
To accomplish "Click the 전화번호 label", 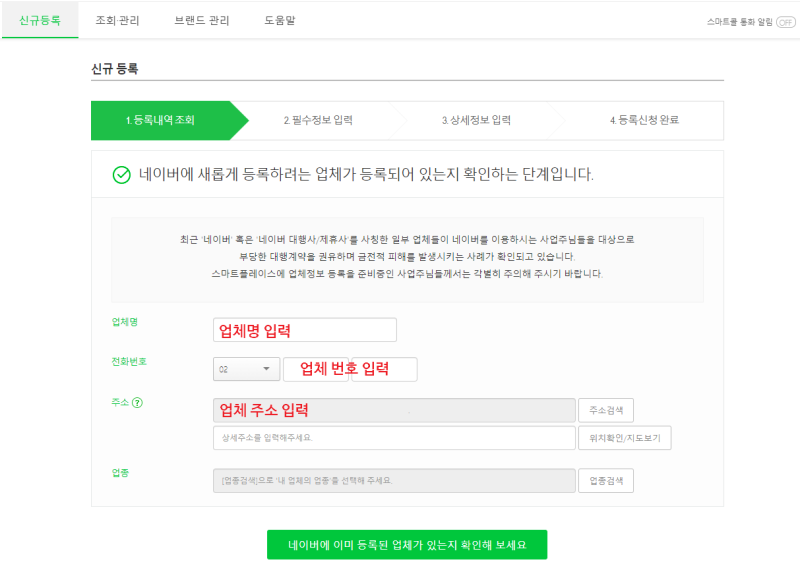I will pyautogui.click(x=129, y=362).
